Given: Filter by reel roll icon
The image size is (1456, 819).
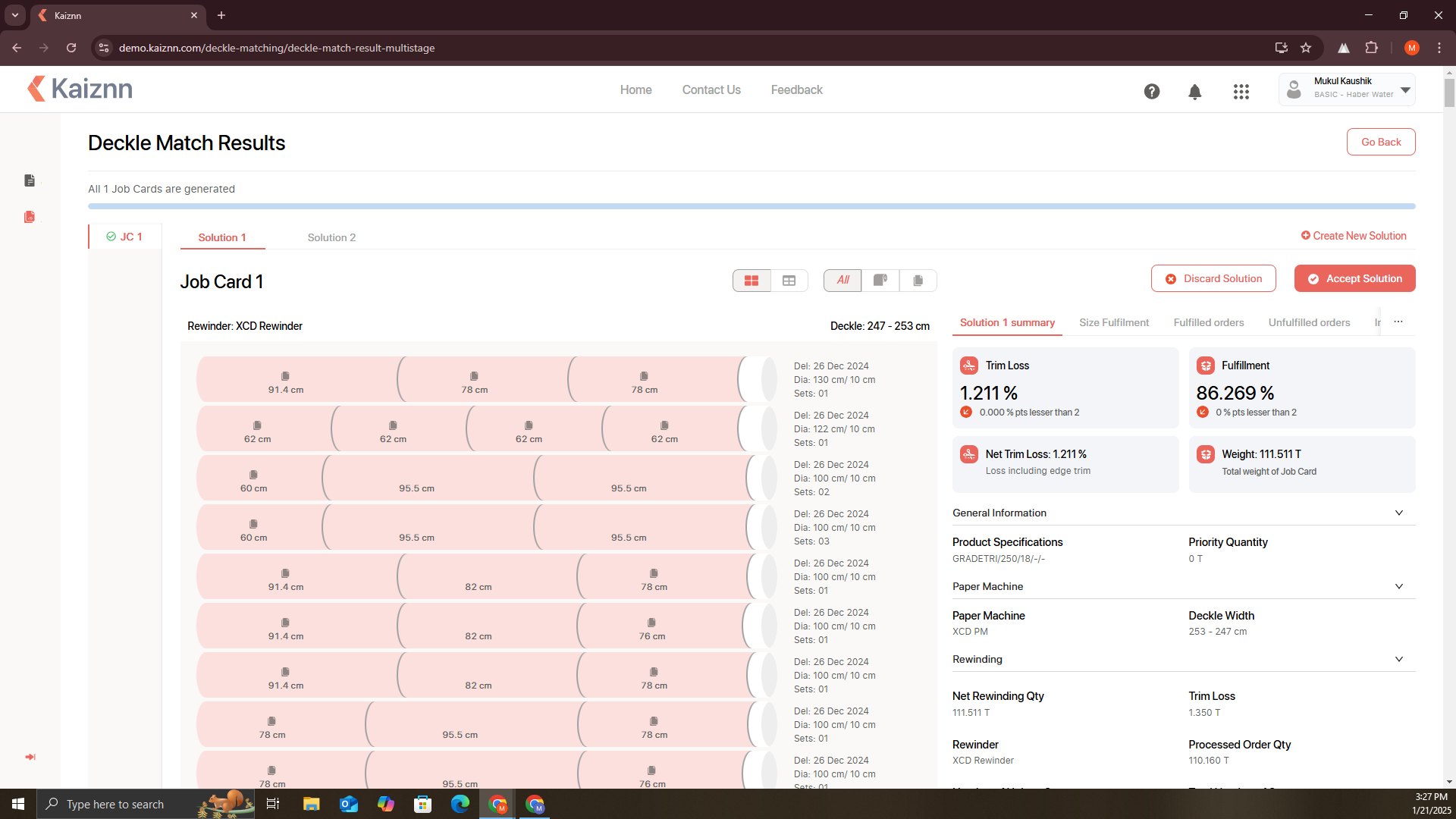Looking at the screenshot, I should pyautogui.click(x=880, y=281).
